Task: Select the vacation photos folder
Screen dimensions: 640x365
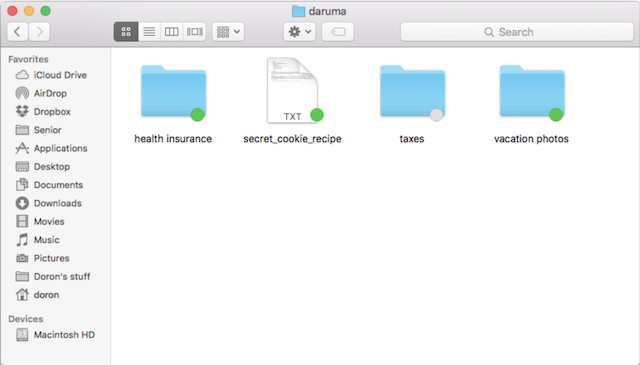Action: click(x=532, y=92)
